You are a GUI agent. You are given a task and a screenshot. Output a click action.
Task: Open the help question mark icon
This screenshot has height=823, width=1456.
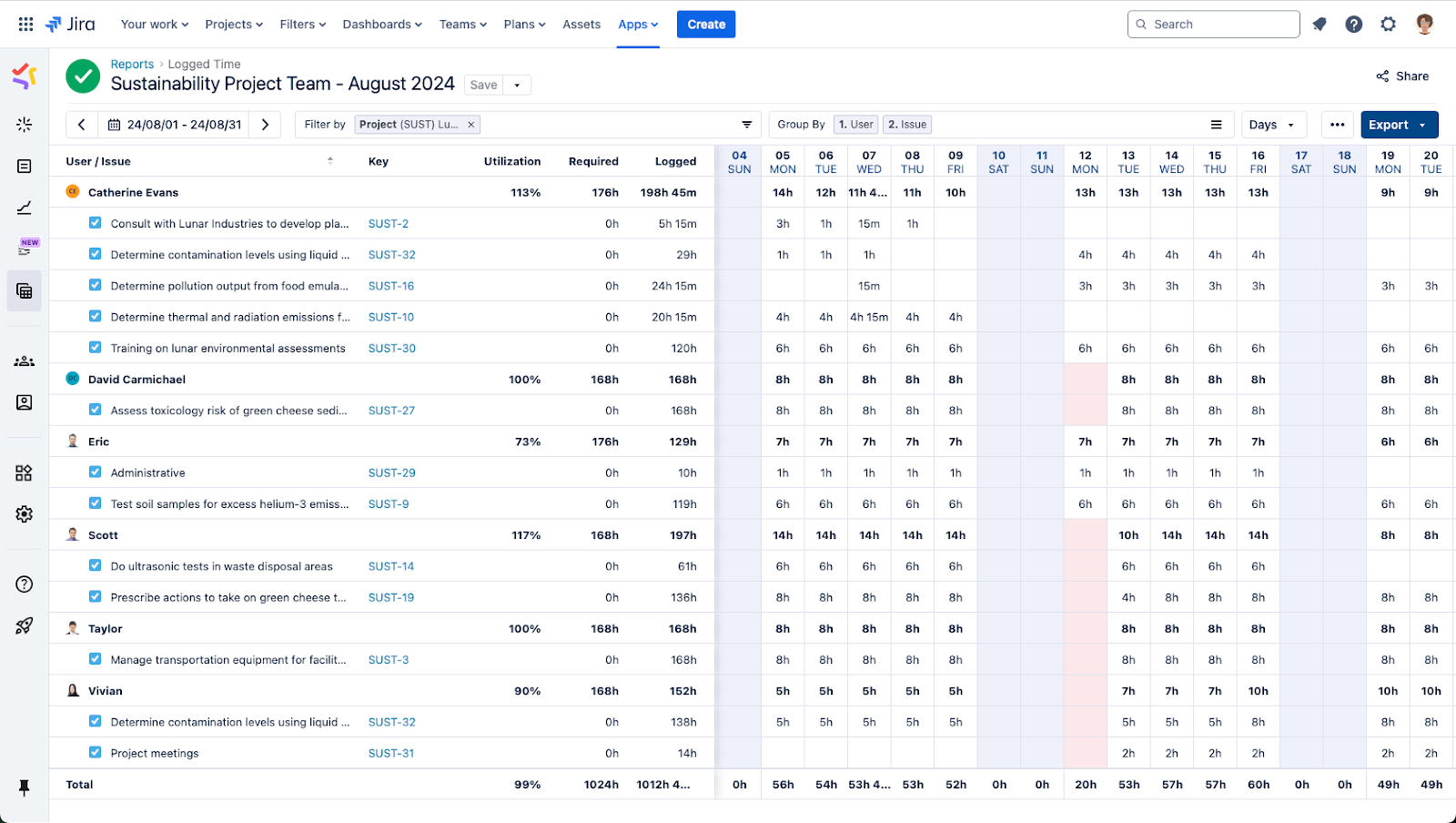coord(1354,25)
